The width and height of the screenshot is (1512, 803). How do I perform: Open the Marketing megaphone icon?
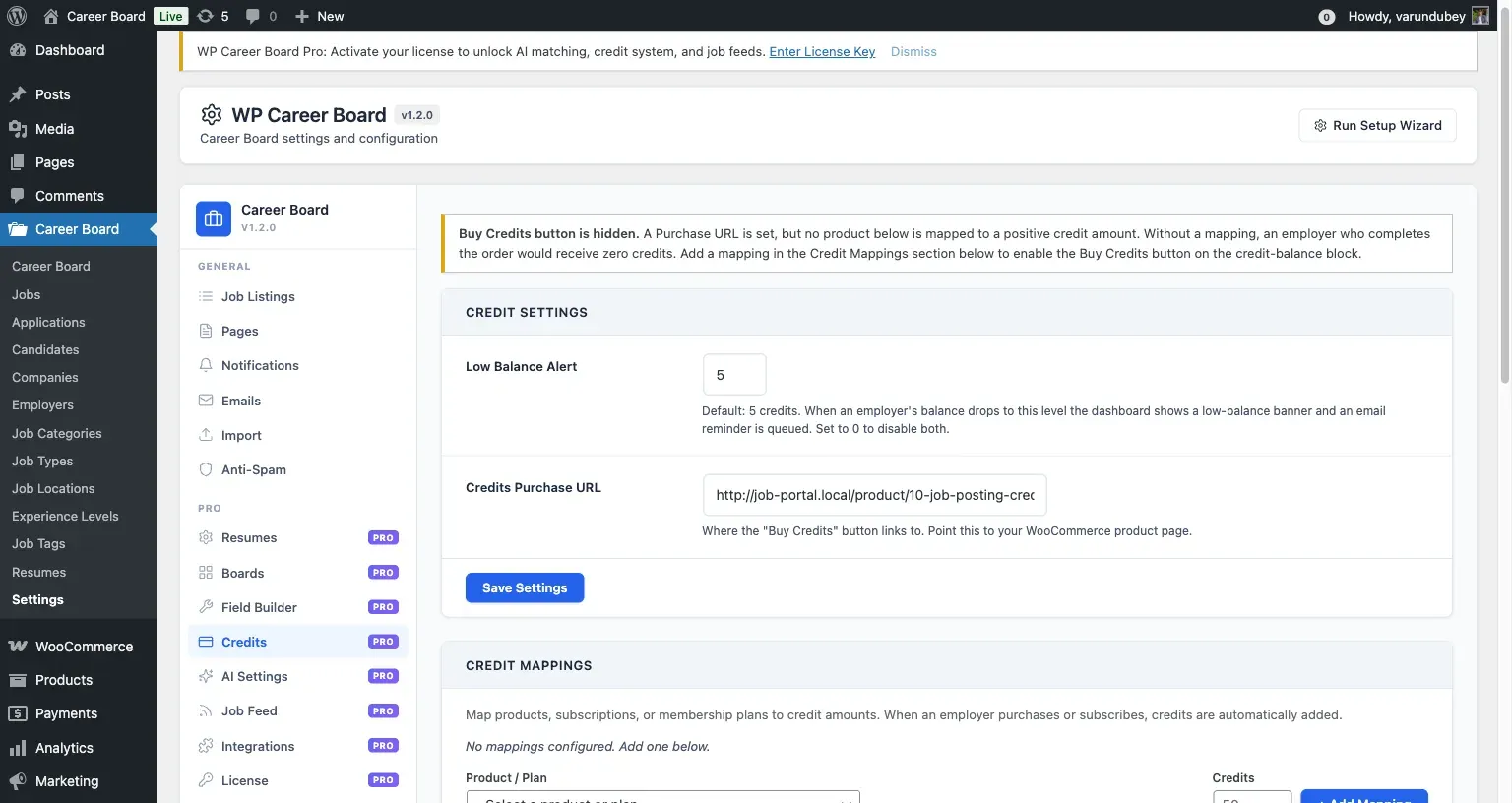[18, 781]
